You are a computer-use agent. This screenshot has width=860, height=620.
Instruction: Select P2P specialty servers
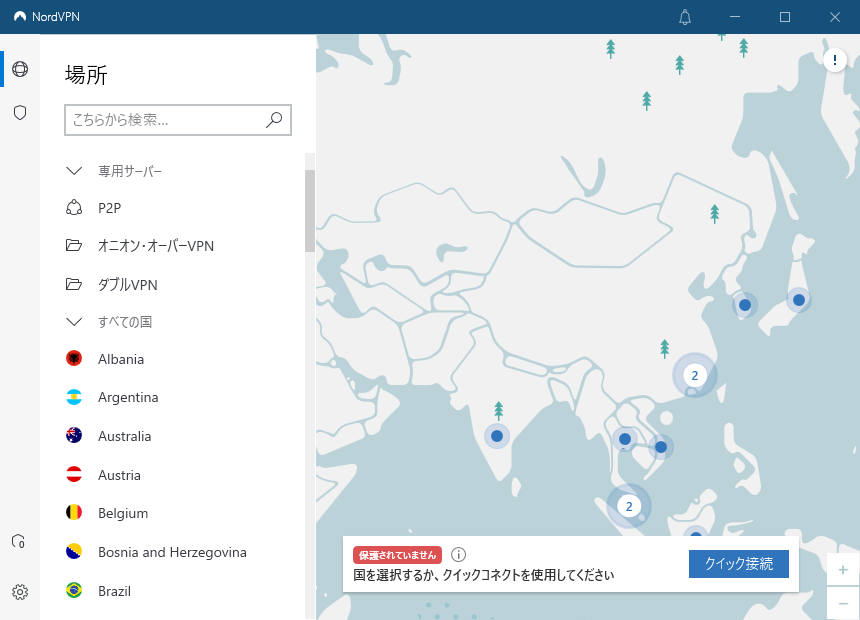tap(109, 208)
